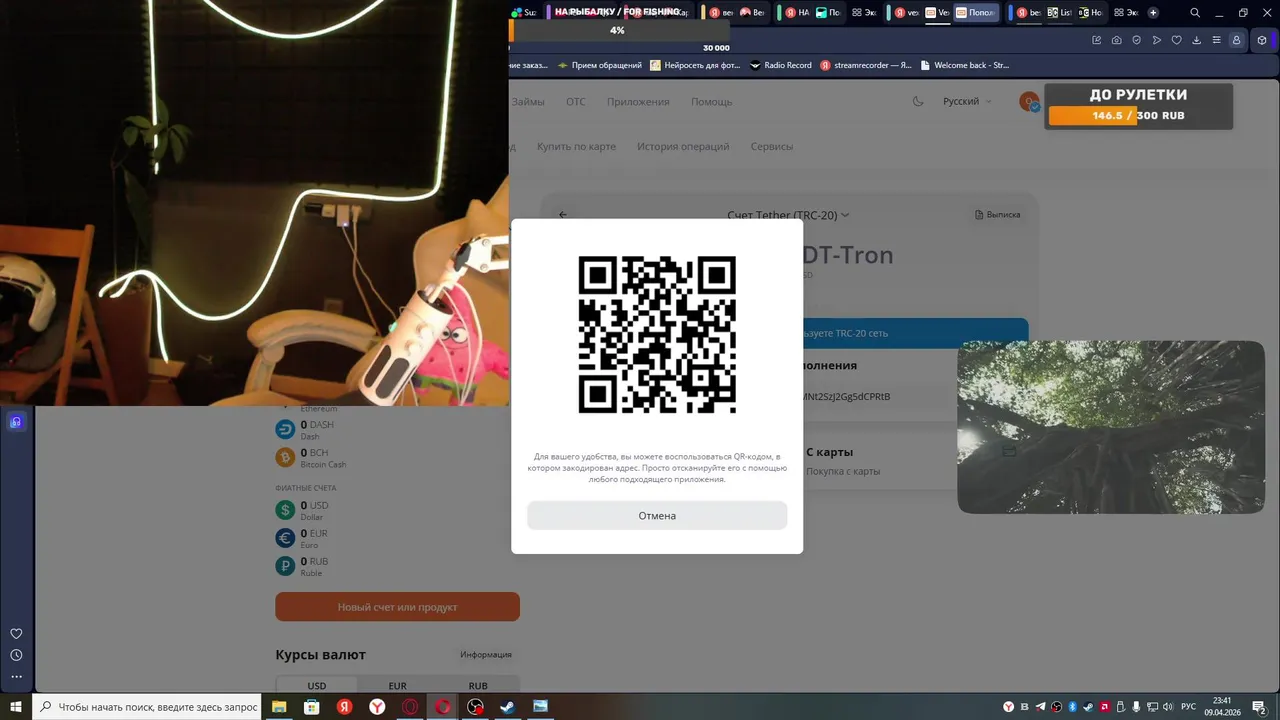Click the РУС language indicator
1280x720 pixels.
[x=1188, y=707]
